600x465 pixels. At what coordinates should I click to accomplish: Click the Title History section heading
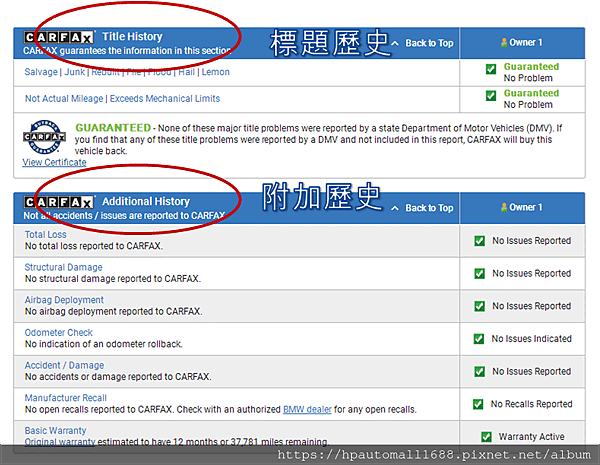pos(132,37)
